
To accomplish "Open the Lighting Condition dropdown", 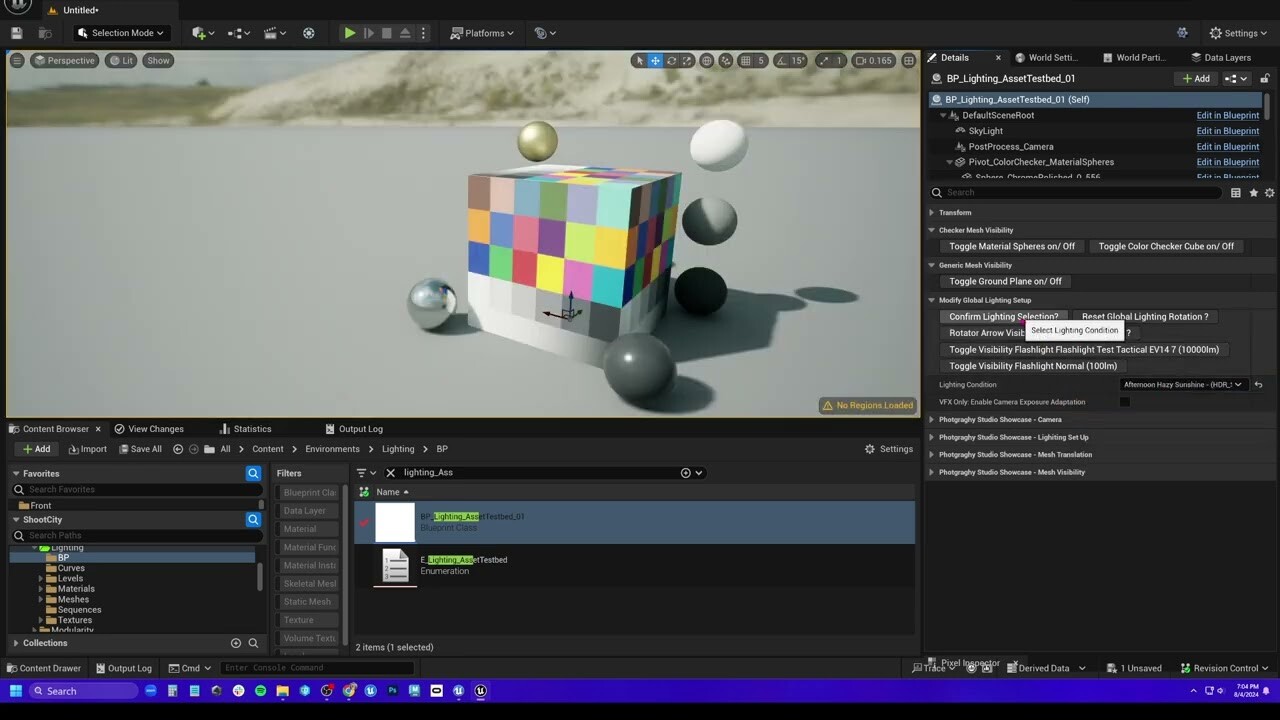I will (1182, 384).
